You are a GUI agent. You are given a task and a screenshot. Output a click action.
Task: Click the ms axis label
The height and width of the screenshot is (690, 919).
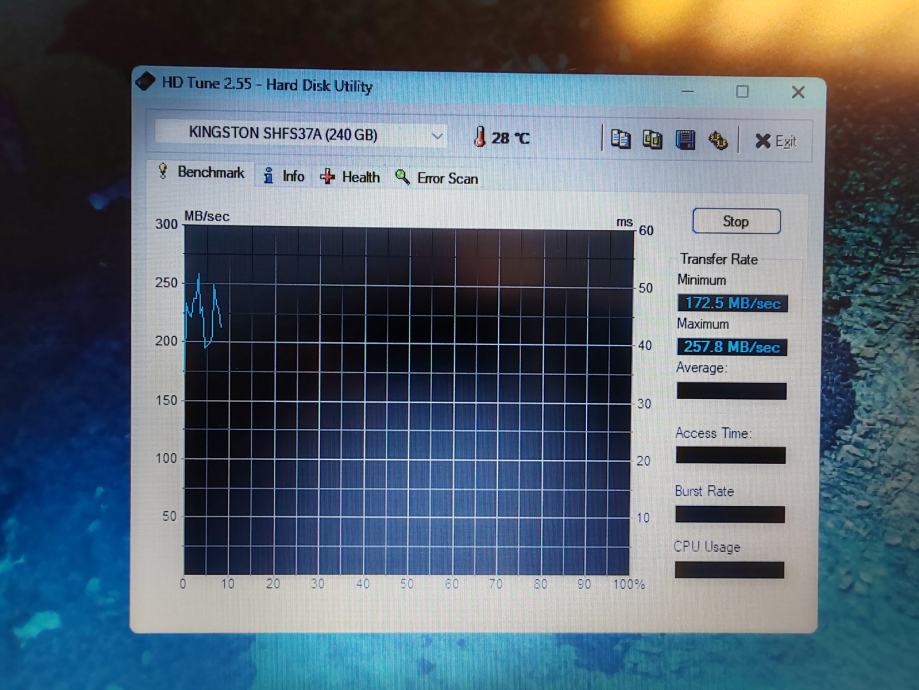coord(625,222)
